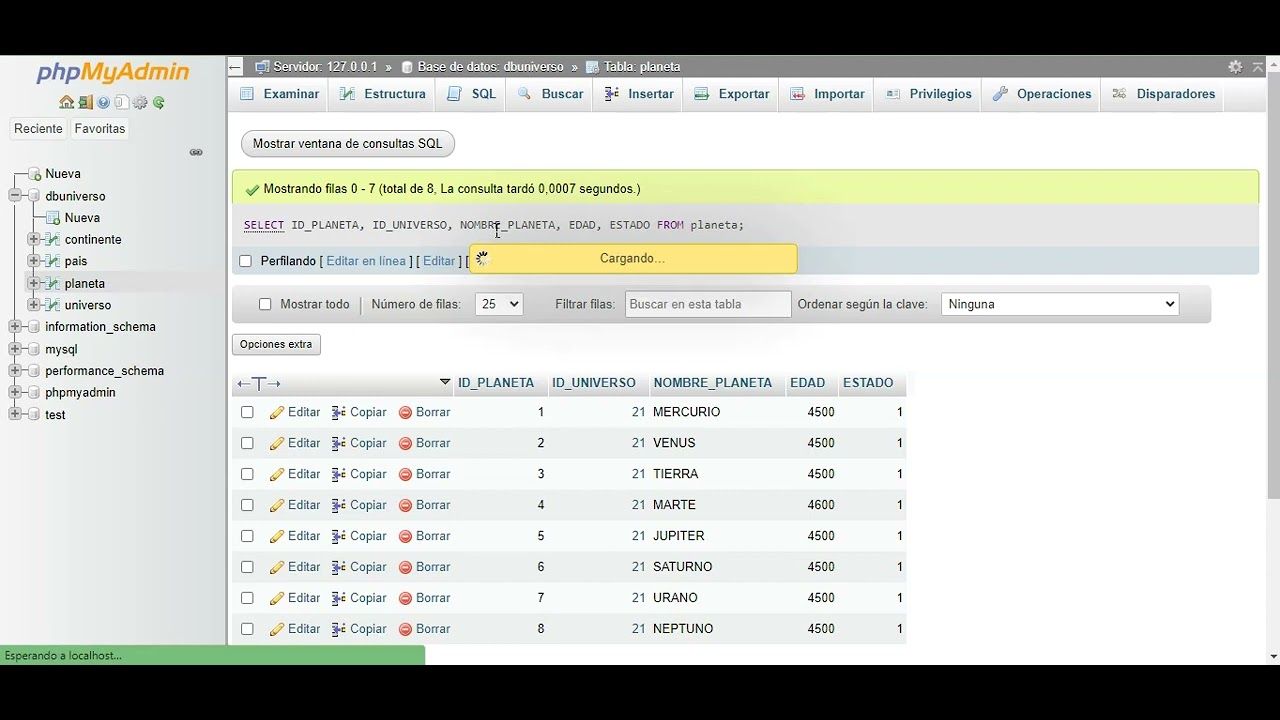Open the Reciente tables button
The image size is (1280, 720).
point(38,129)
